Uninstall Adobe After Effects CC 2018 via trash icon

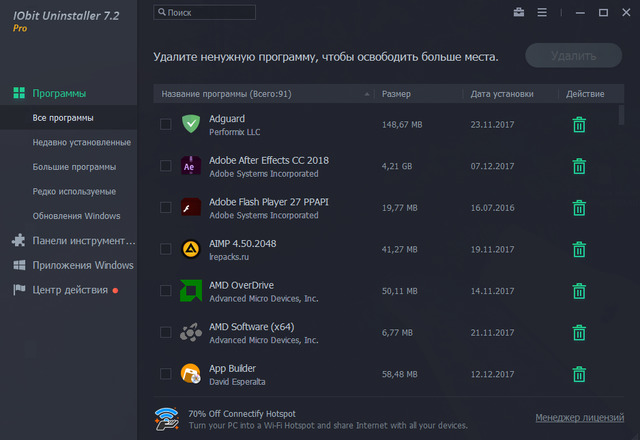click(x=579, y=166)
